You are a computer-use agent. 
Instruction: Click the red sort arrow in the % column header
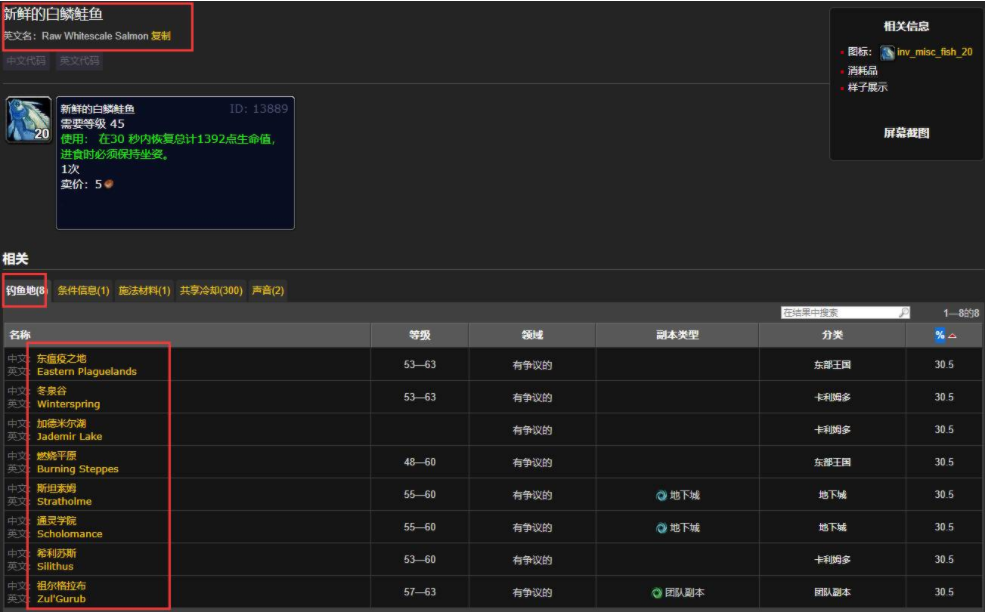pos(952,335)
